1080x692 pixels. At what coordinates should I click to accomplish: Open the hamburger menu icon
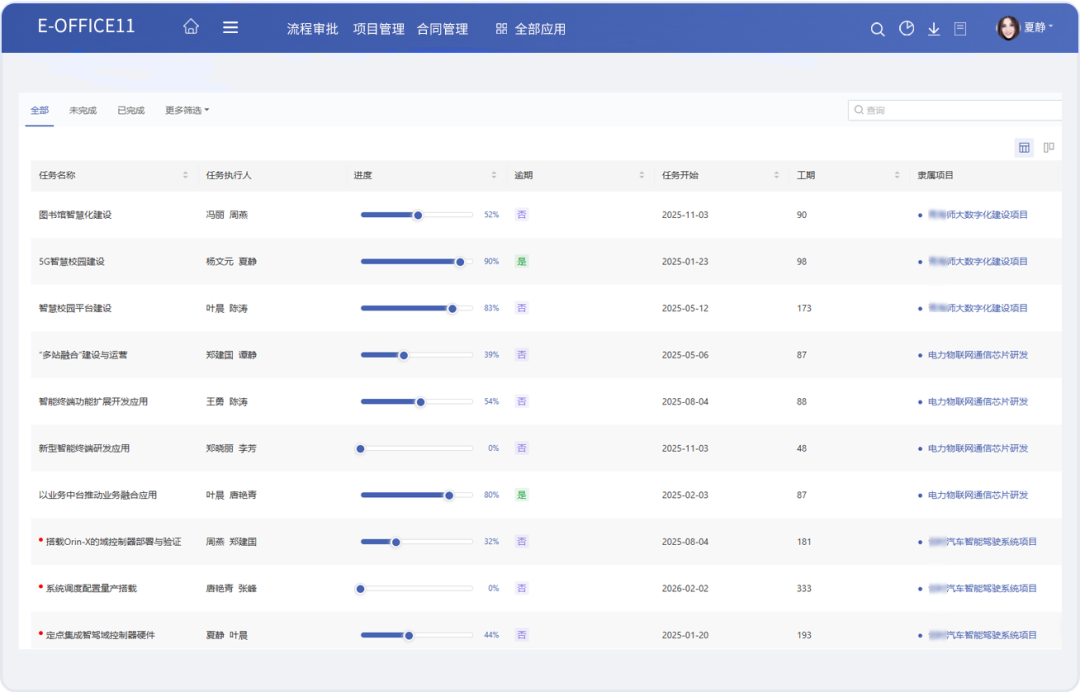pyautogui.click(x=230, y=28)
